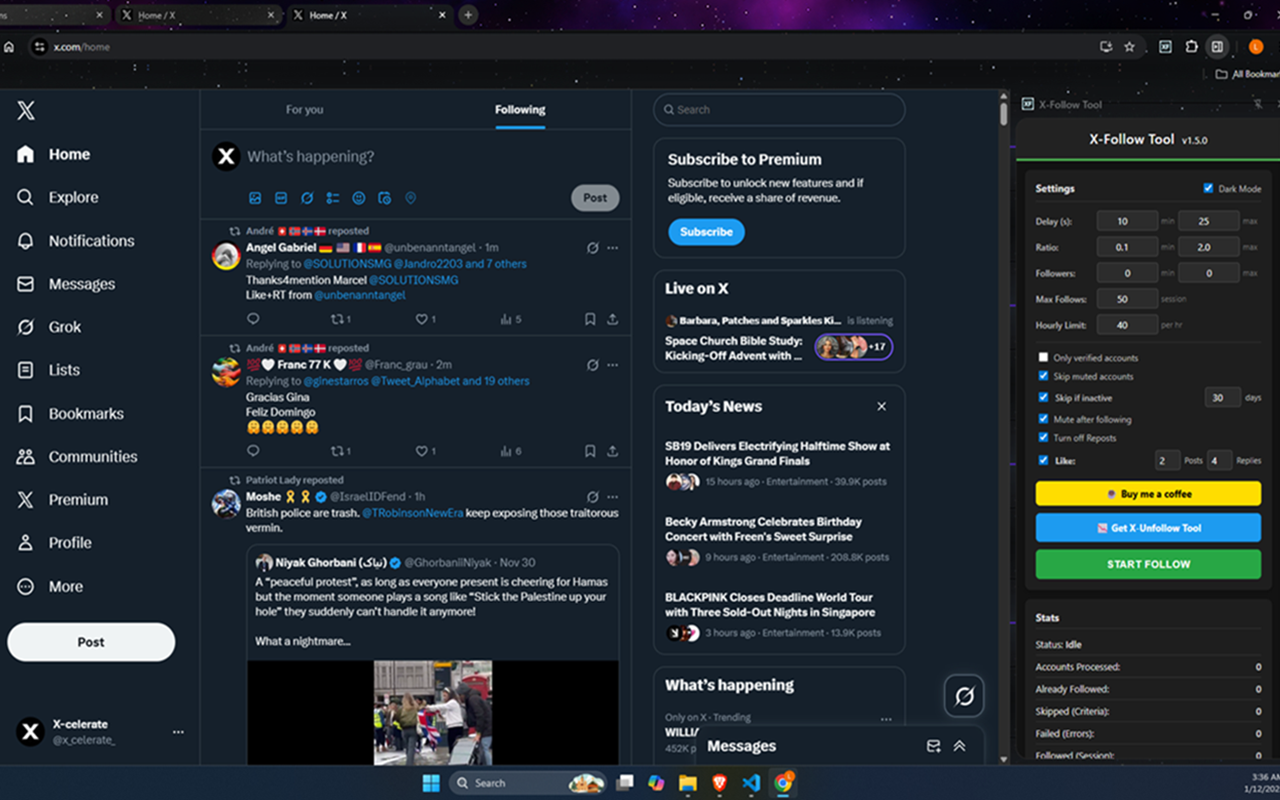Open emoji picker in post composer
1280x800 pixels.
click(359, 198)
